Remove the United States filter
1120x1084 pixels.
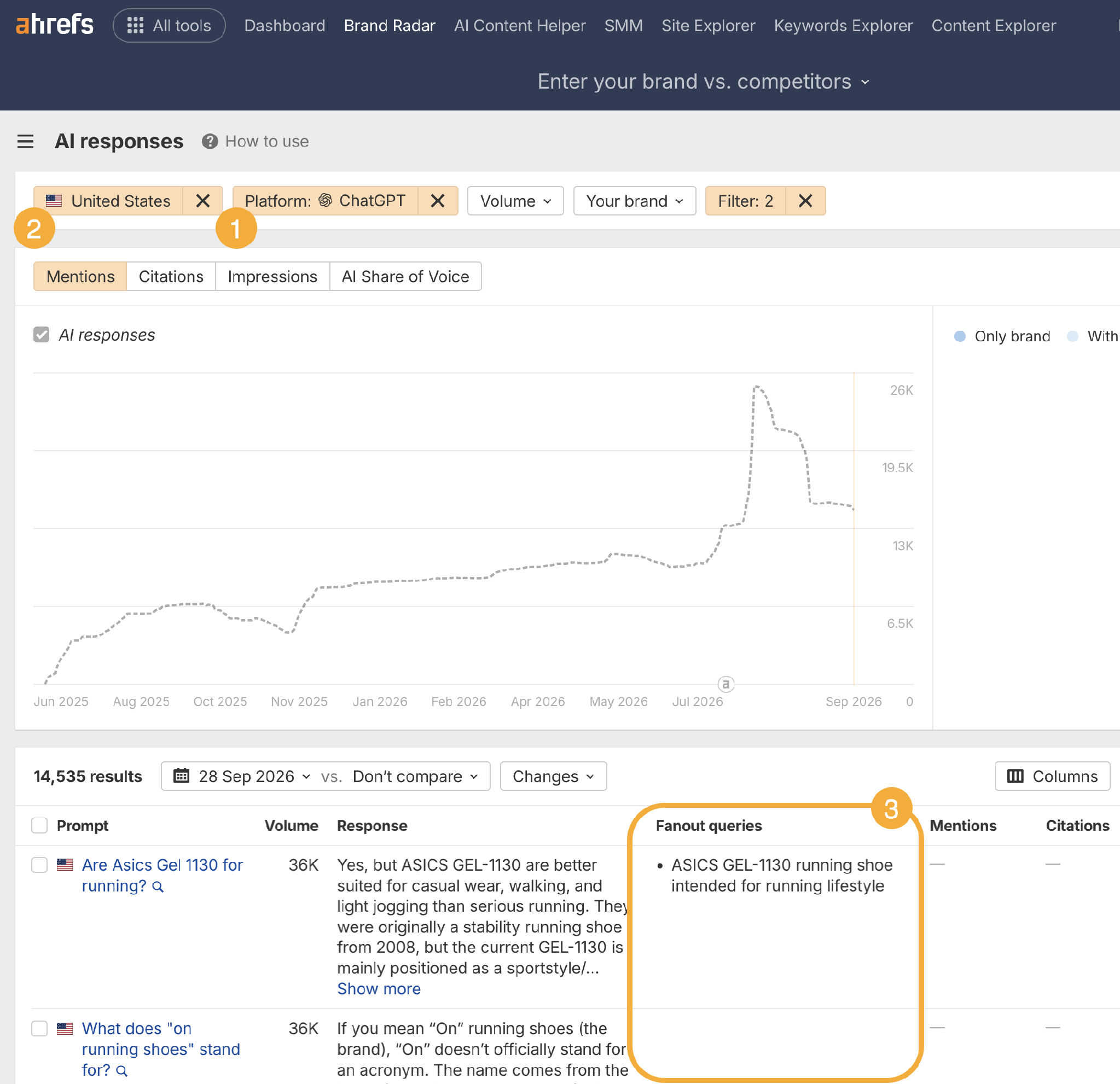(202, 201)
